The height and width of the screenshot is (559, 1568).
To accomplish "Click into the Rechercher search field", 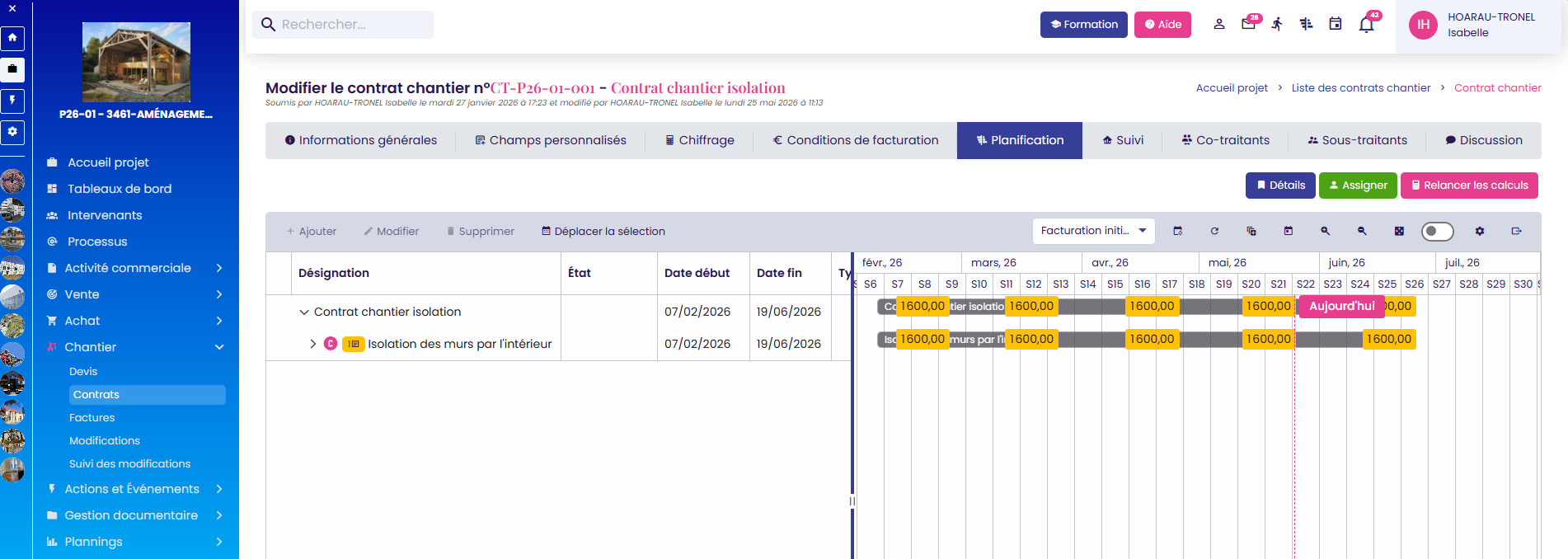I will 343,25.
